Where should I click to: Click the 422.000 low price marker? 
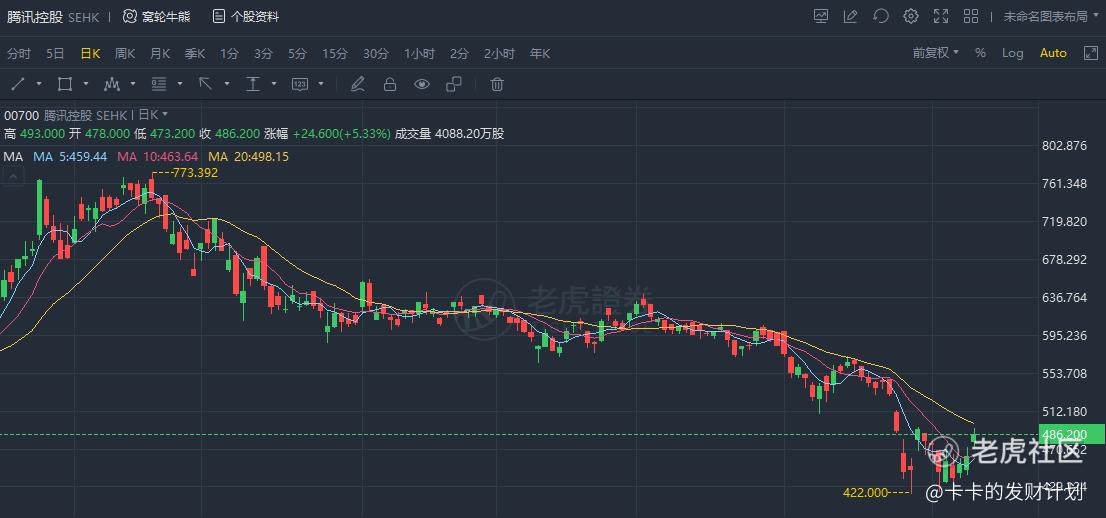pyautogui.click(x=865, y=493)
